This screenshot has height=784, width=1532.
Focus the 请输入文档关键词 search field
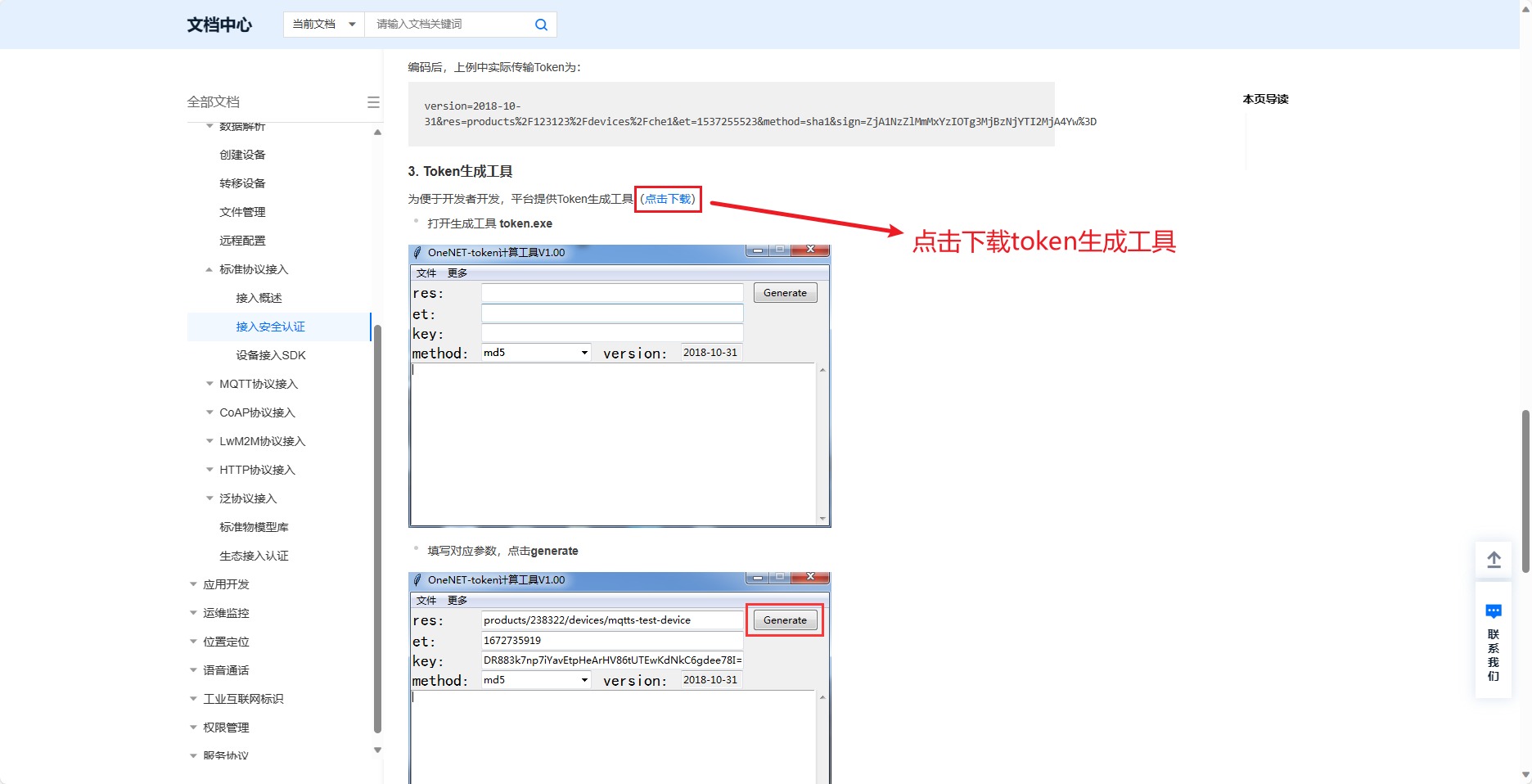[x=448, y=25]
